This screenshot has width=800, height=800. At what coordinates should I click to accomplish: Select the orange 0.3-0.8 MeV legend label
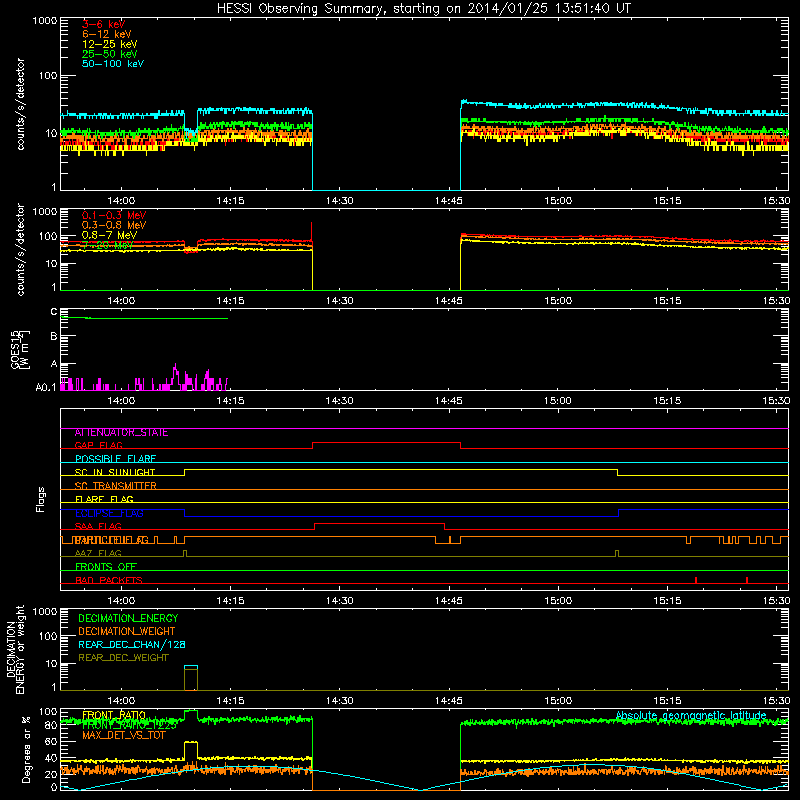(x=114, y=225)
